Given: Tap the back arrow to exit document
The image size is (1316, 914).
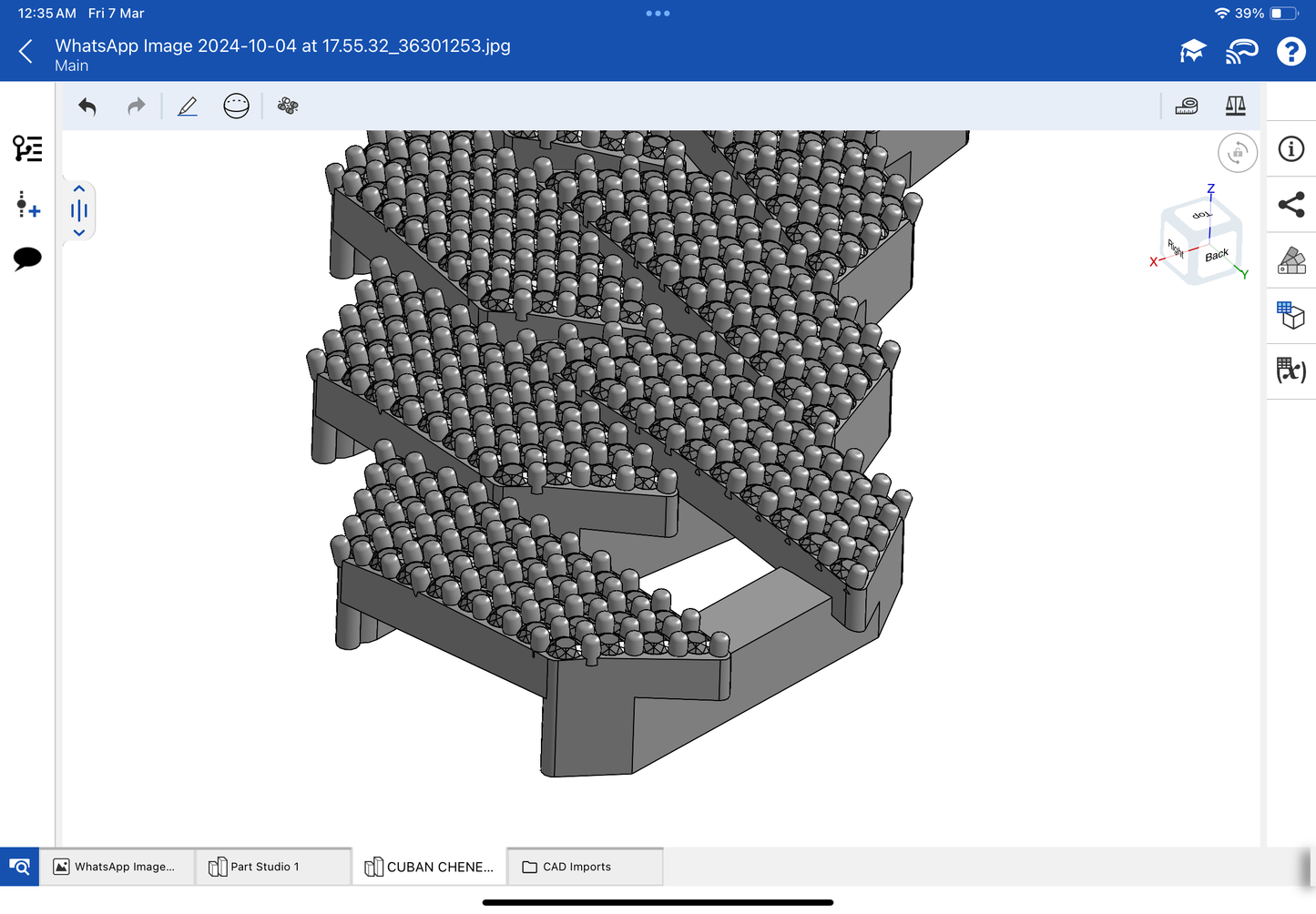Looking at the screenshot, I should (x=26, y=52).
